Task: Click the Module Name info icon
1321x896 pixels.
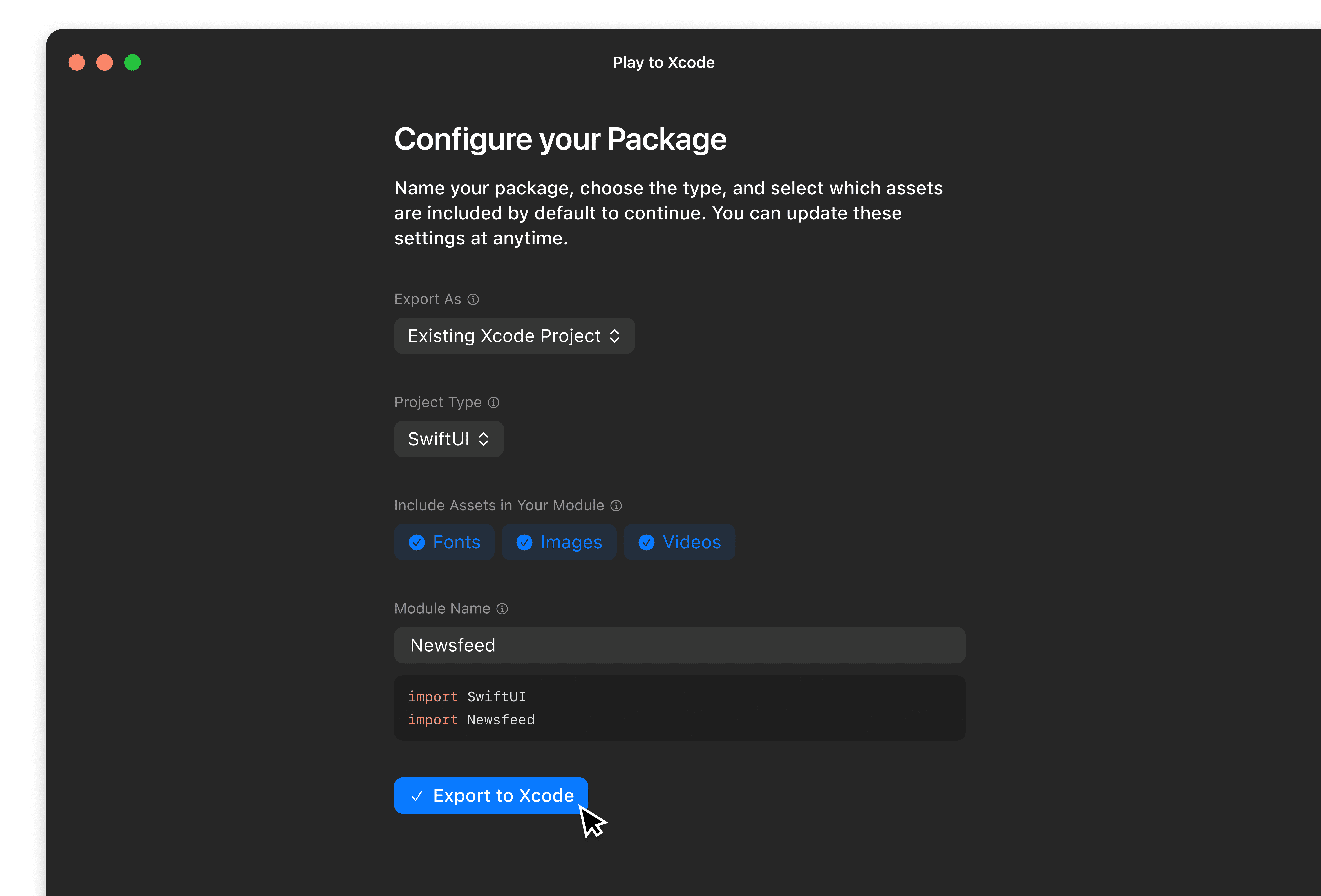Action: (502, 609)
